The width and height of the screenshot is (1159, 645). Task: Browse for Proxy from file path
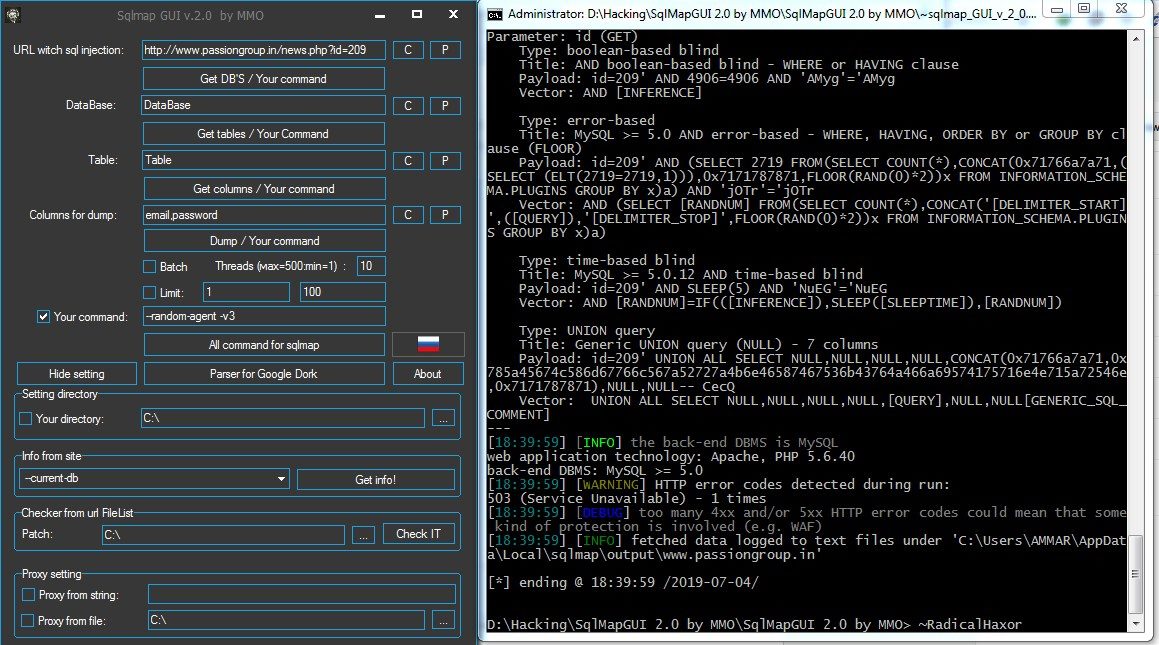point(443,621)
